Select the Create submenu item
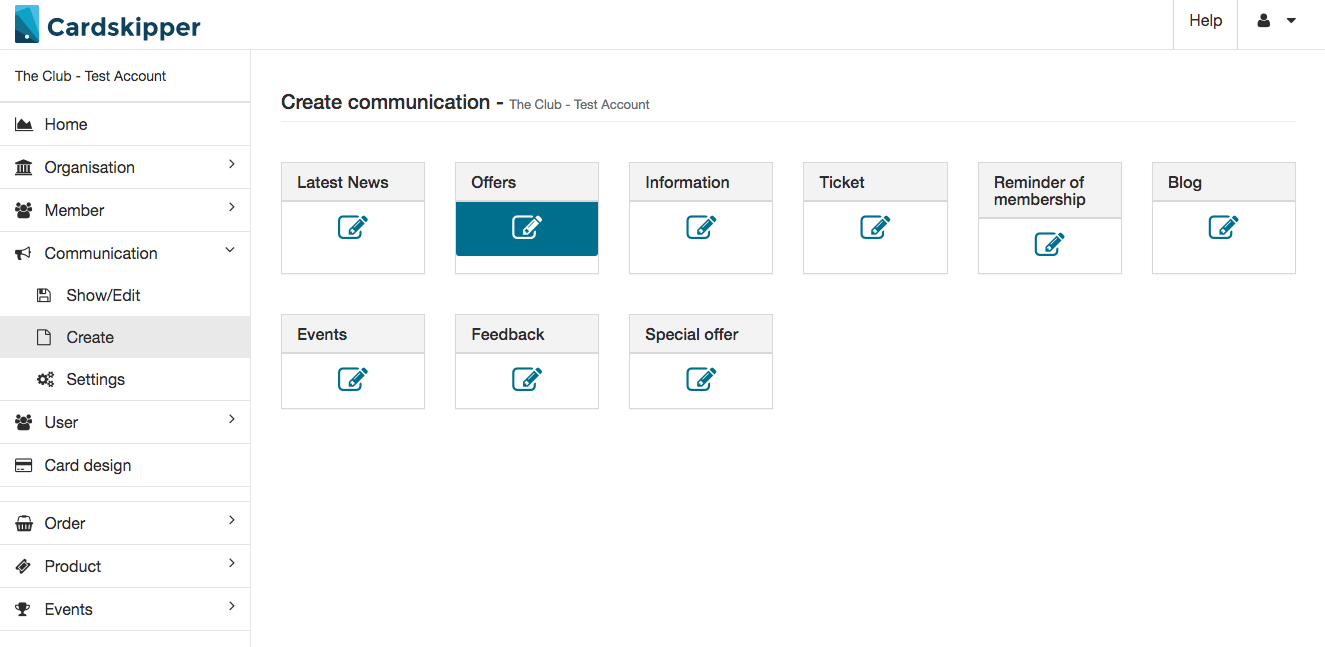This screenshot has width=1325, height=647. click(125, 337)
